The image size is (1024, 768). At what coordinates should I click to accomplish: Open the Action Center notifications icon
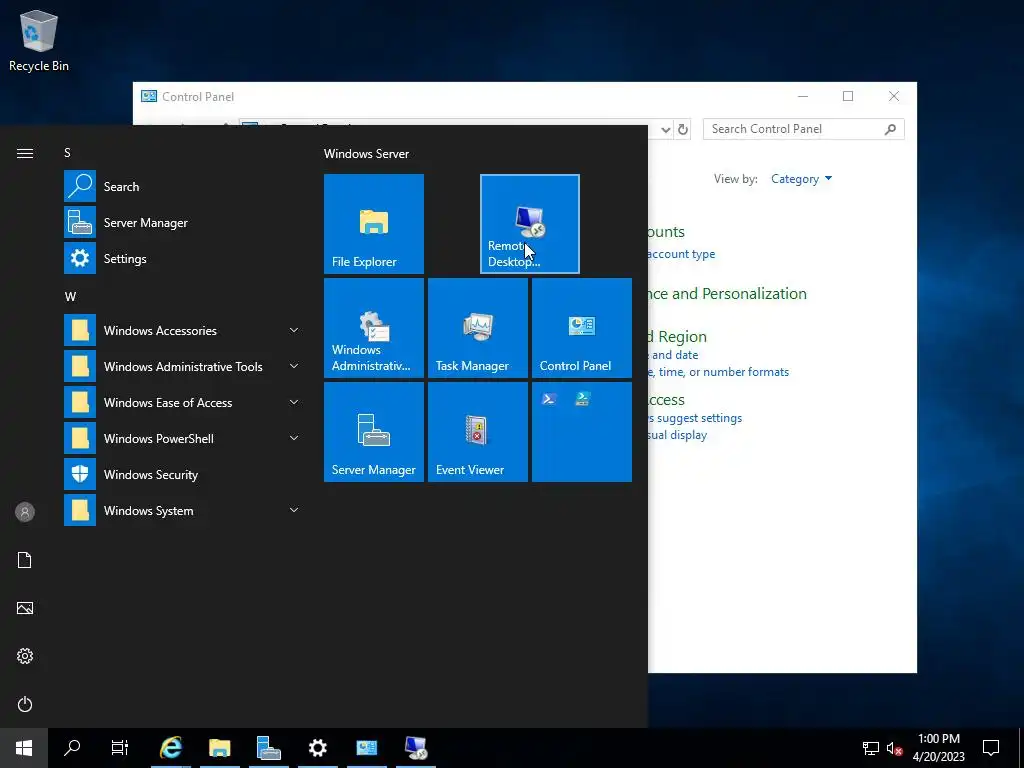tap(991, 748)
